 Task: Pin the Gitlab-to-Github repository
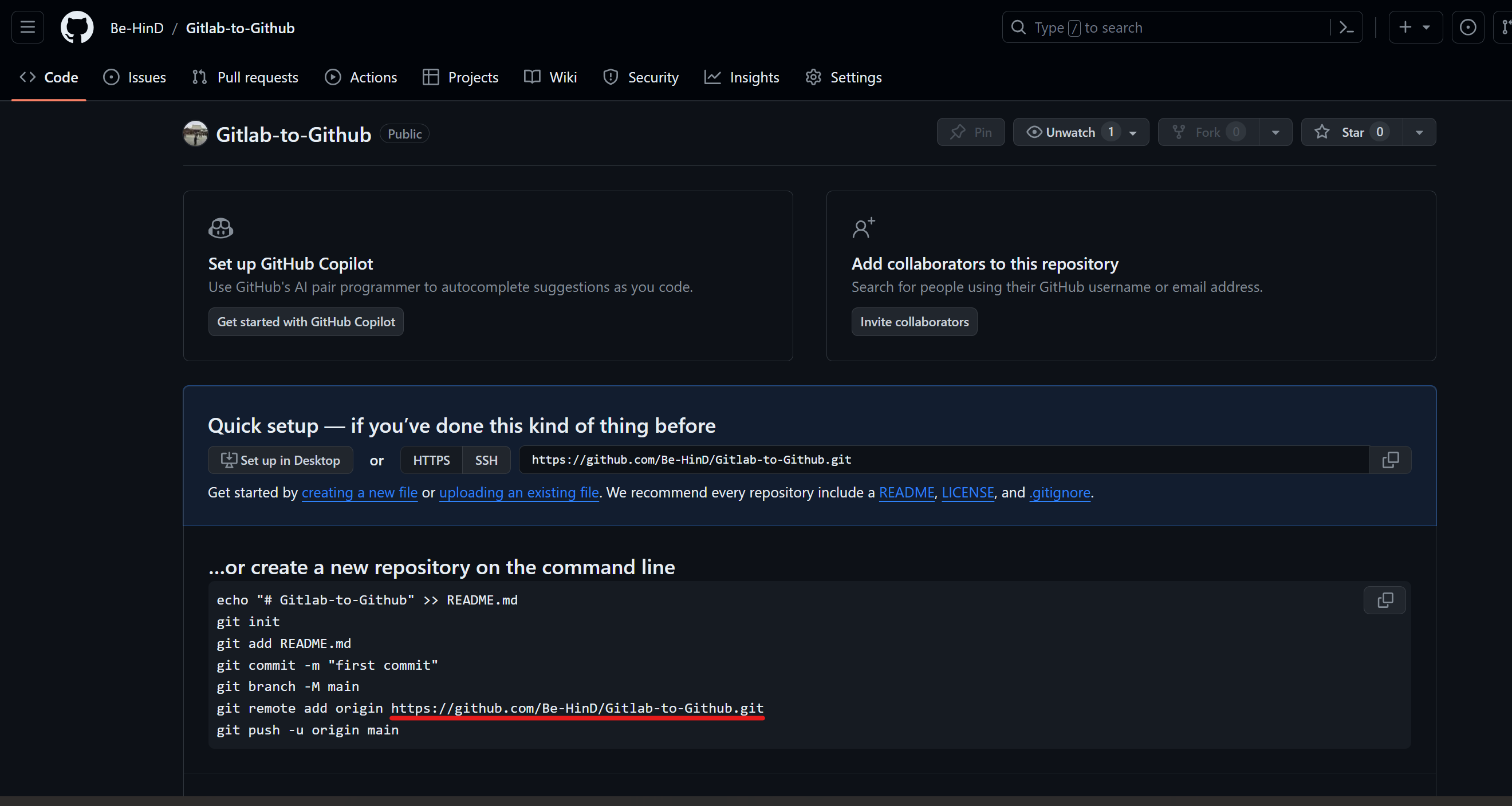[971, 132]
